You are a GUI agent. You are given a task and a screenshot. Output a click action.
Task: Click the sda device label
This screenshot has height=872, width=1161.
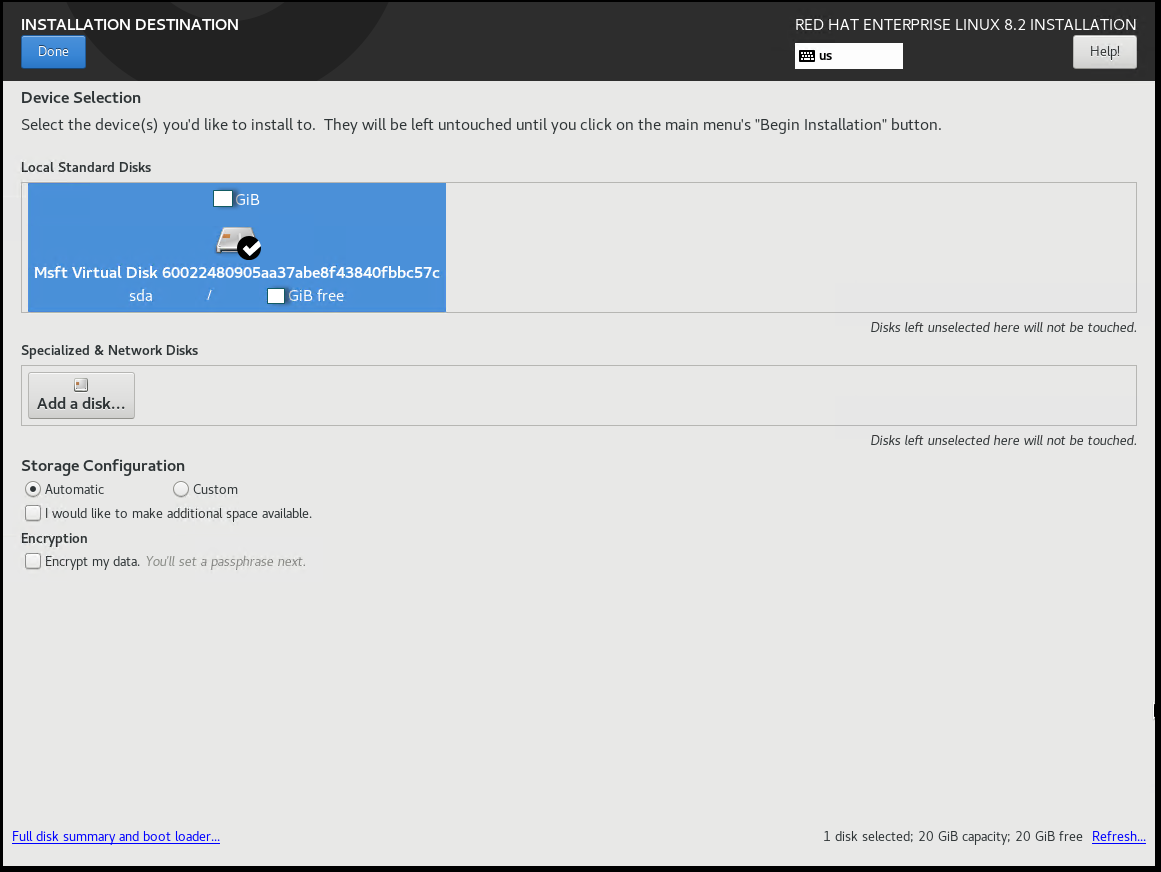pos(141,296)
